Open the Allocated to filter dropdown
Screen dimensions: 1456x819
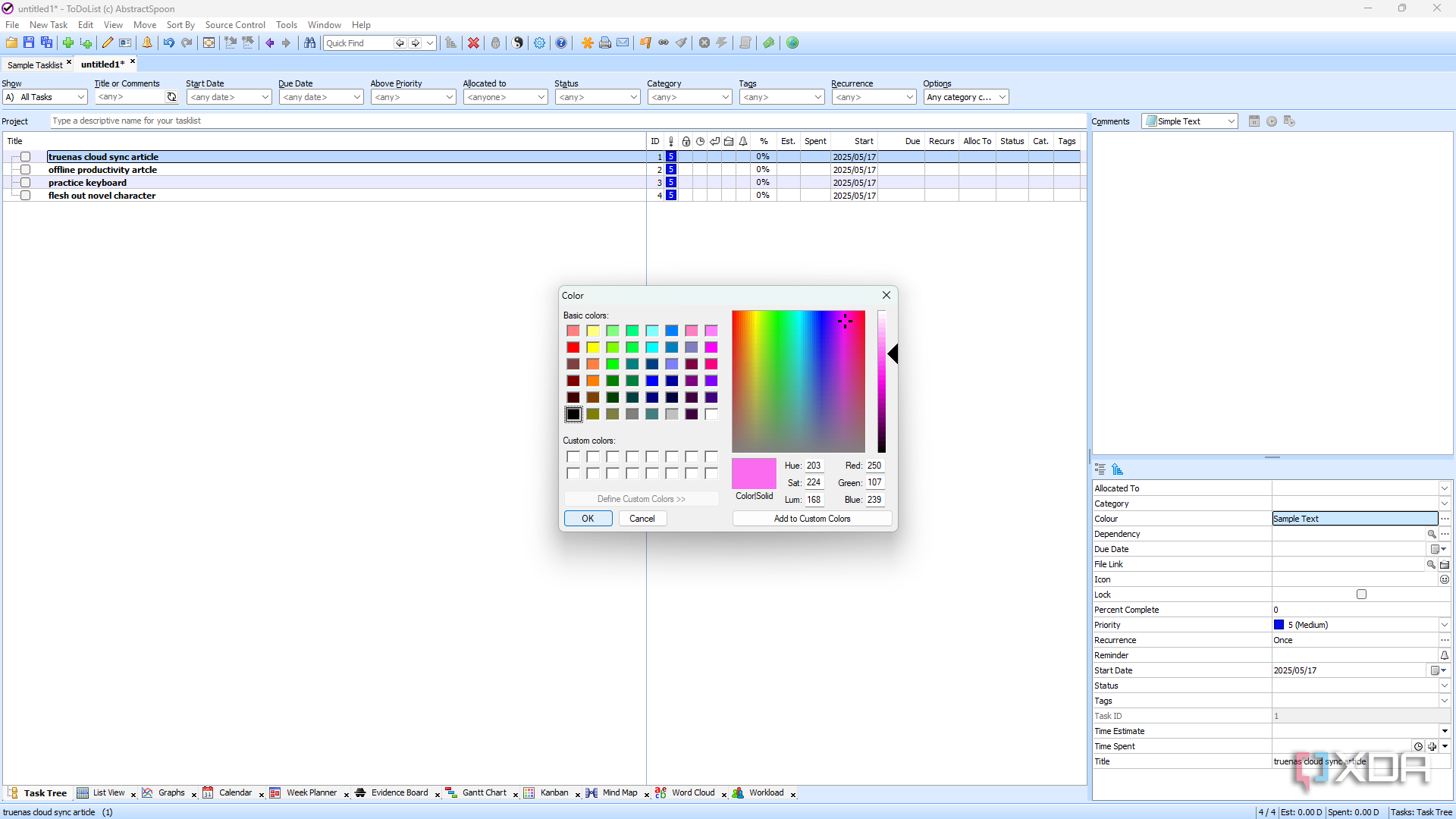click(506, 97)
